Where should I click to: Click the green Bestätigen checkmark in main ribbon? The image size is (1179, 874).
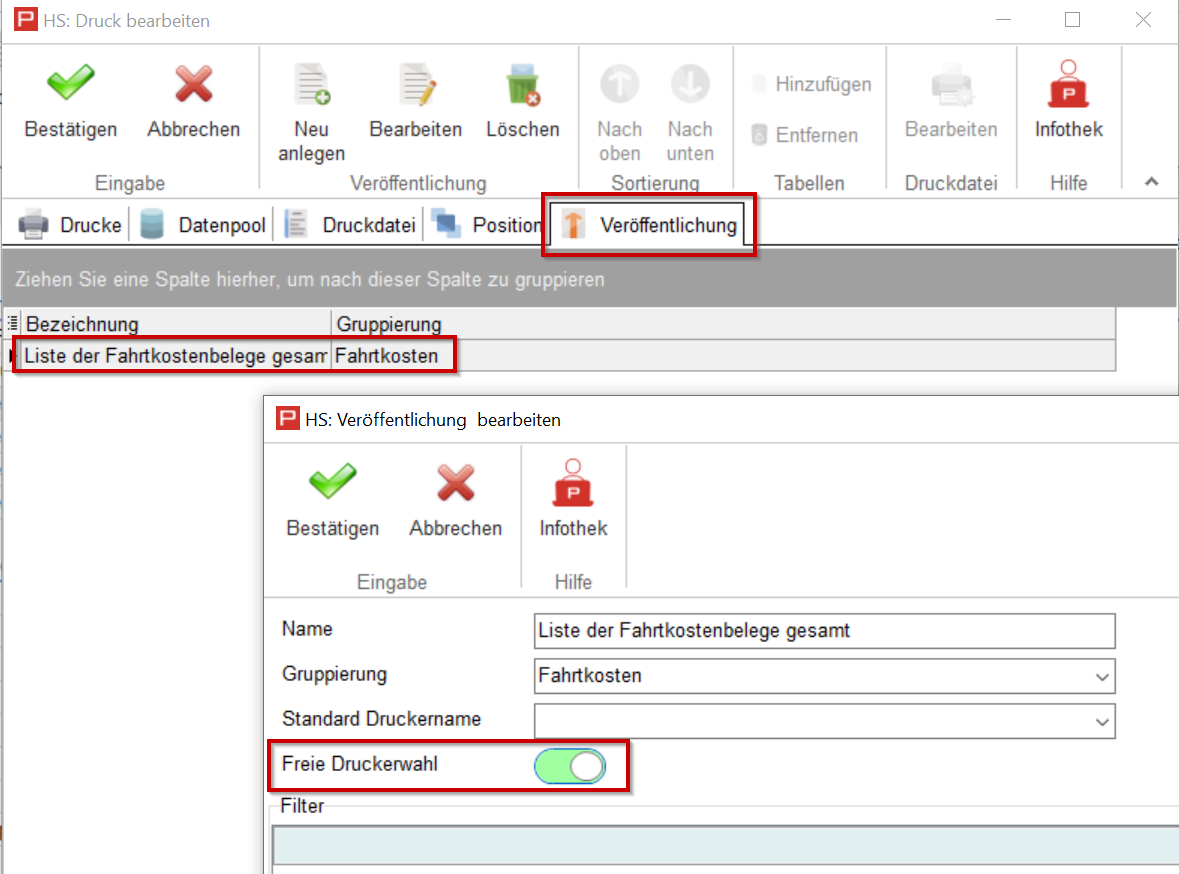pos(70,86)
